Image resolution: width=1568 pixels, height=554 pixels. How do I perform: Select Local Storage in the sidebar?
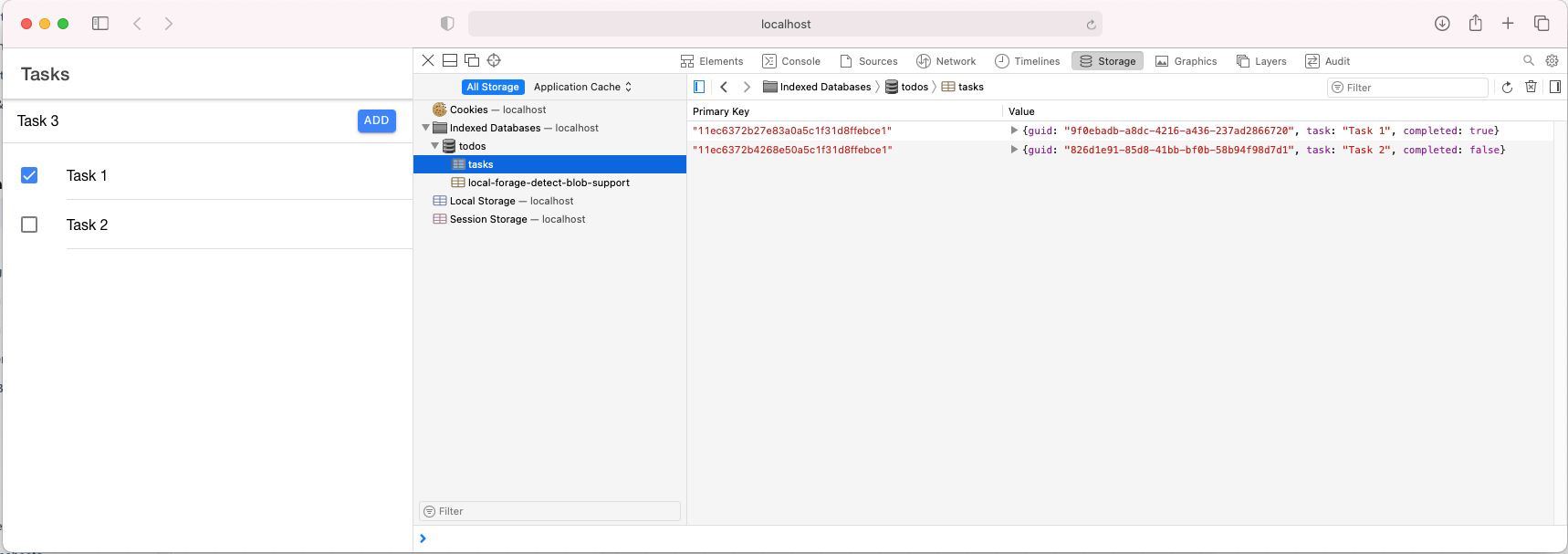click(x=483, y=201)
